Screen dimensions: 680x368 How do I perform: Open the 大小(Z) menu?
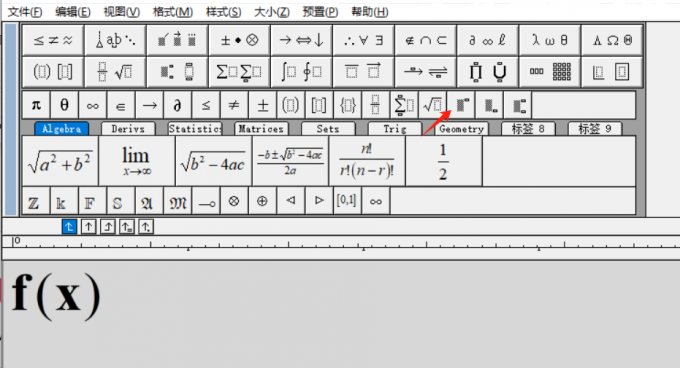(271, 12)
